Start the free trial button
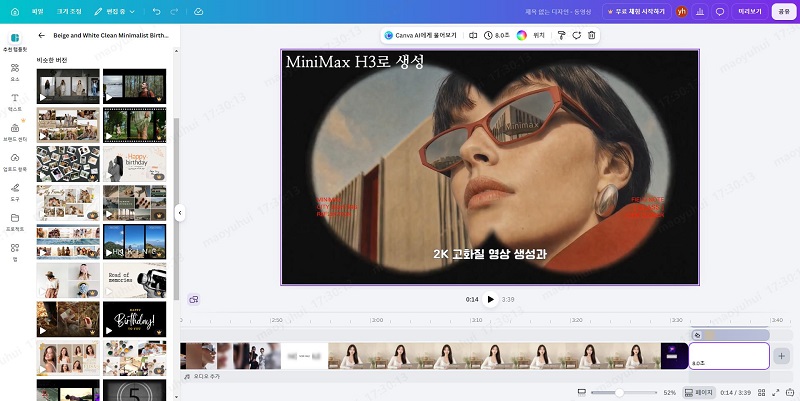Viewport: 800px width, 401px height. point(636,11)
